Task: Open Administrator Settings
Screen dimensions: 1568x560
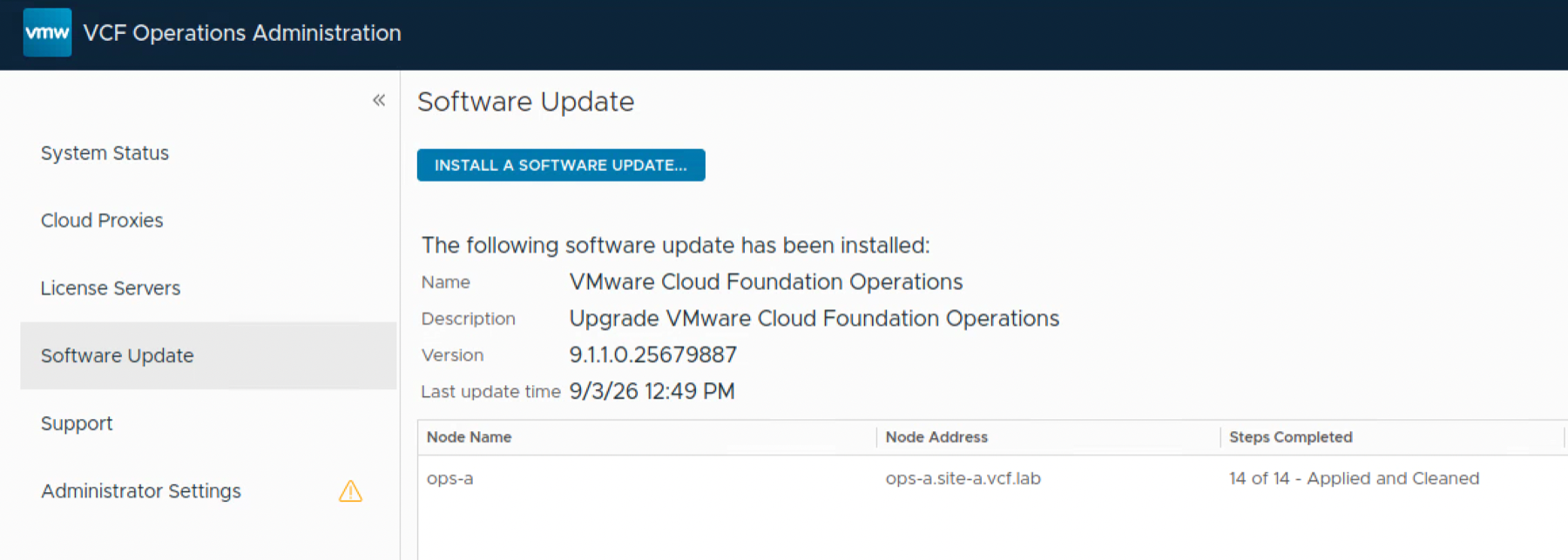Action: pyautogui.click(x=141, y=491)
